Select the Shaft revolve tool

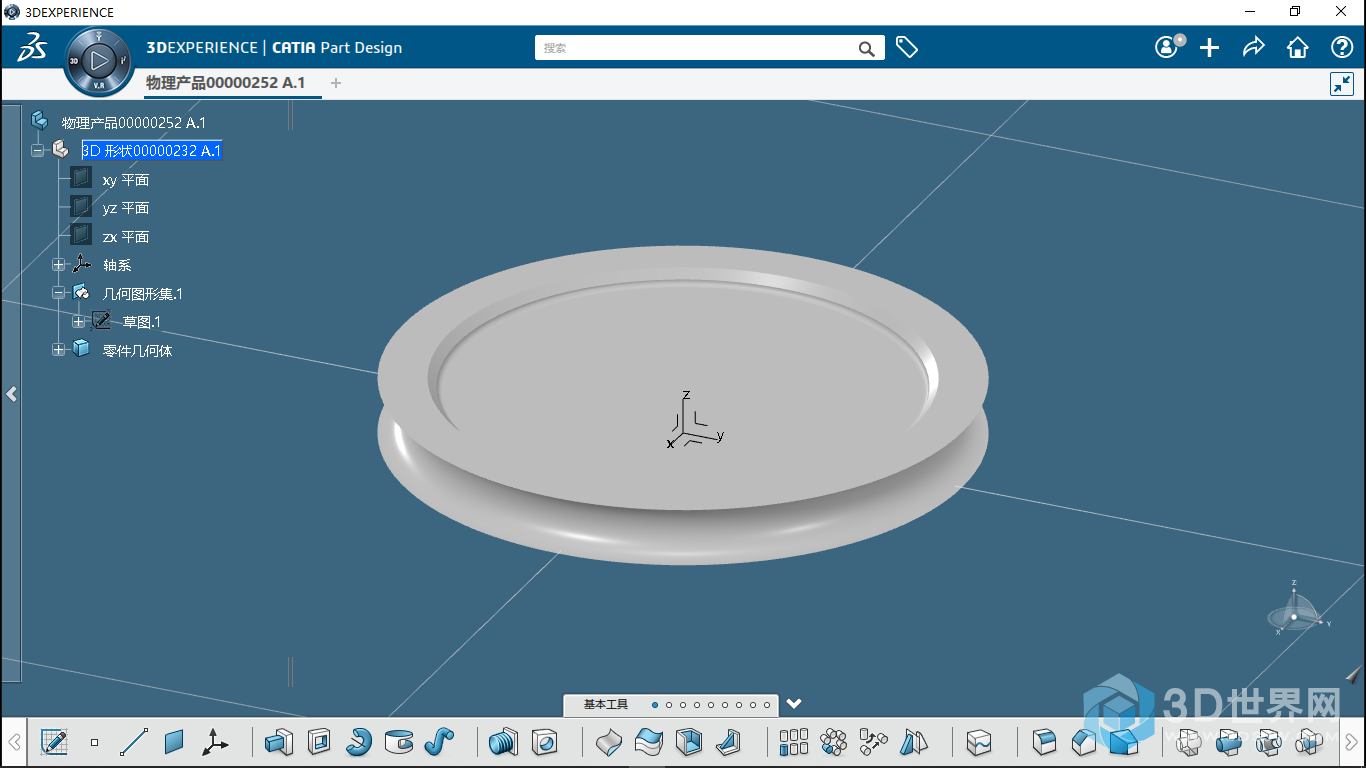click(359, 742)
